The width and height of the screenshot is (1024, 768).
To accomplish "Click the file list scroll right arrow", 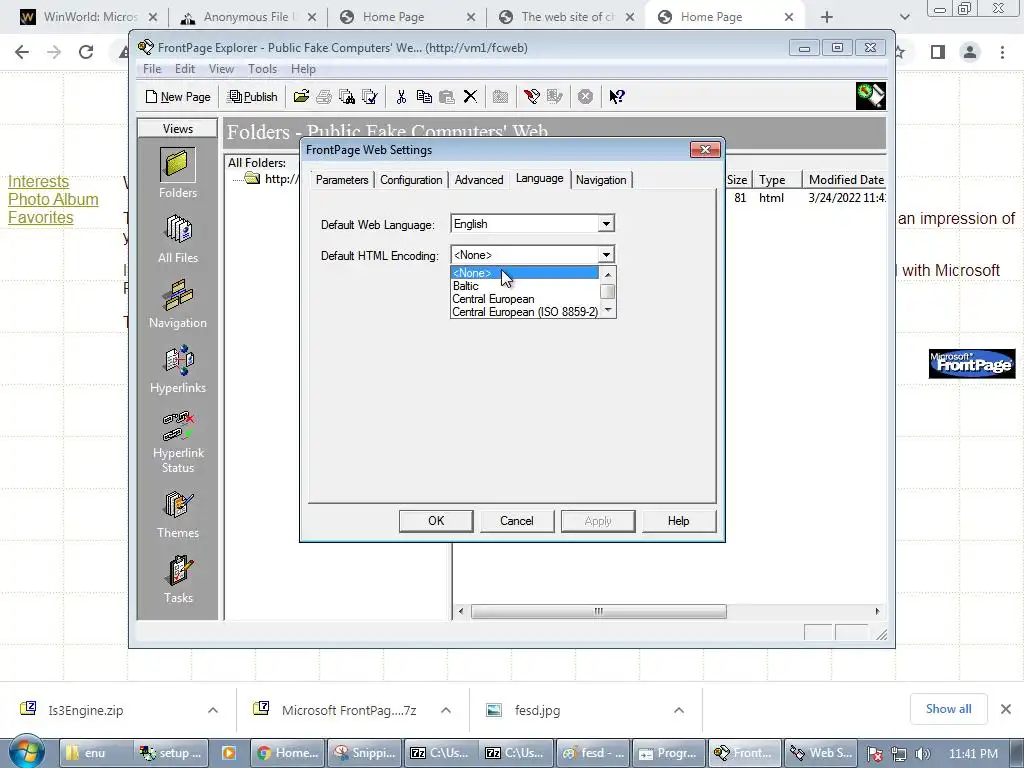I will click(x=877, y=611).
